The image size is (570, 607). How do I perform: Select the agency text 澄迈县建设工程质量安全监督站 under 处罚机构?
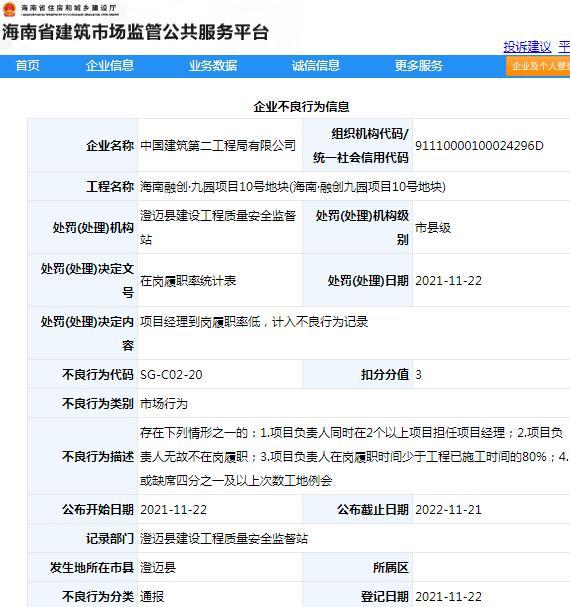218,228
